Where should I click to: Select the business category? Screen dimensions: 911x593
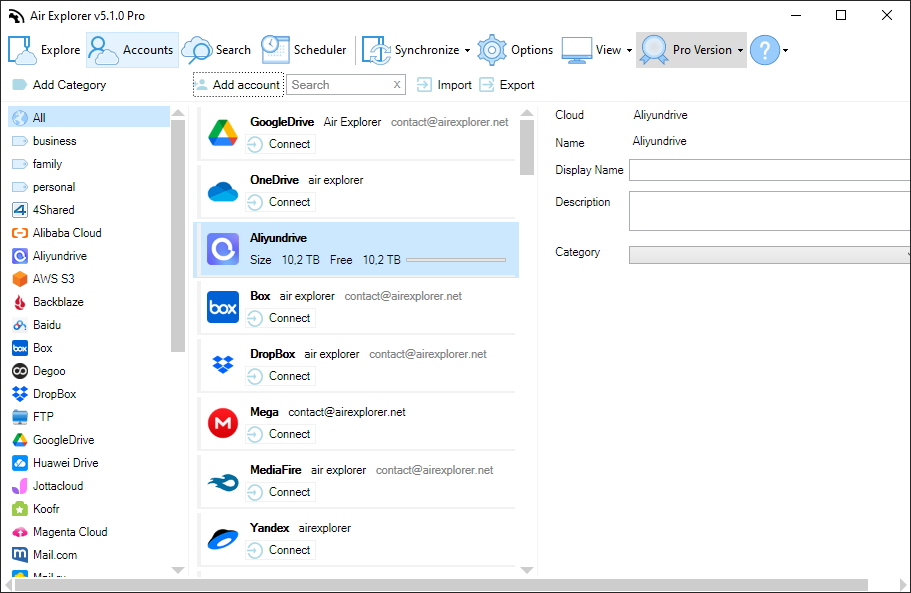click(89, 141)
